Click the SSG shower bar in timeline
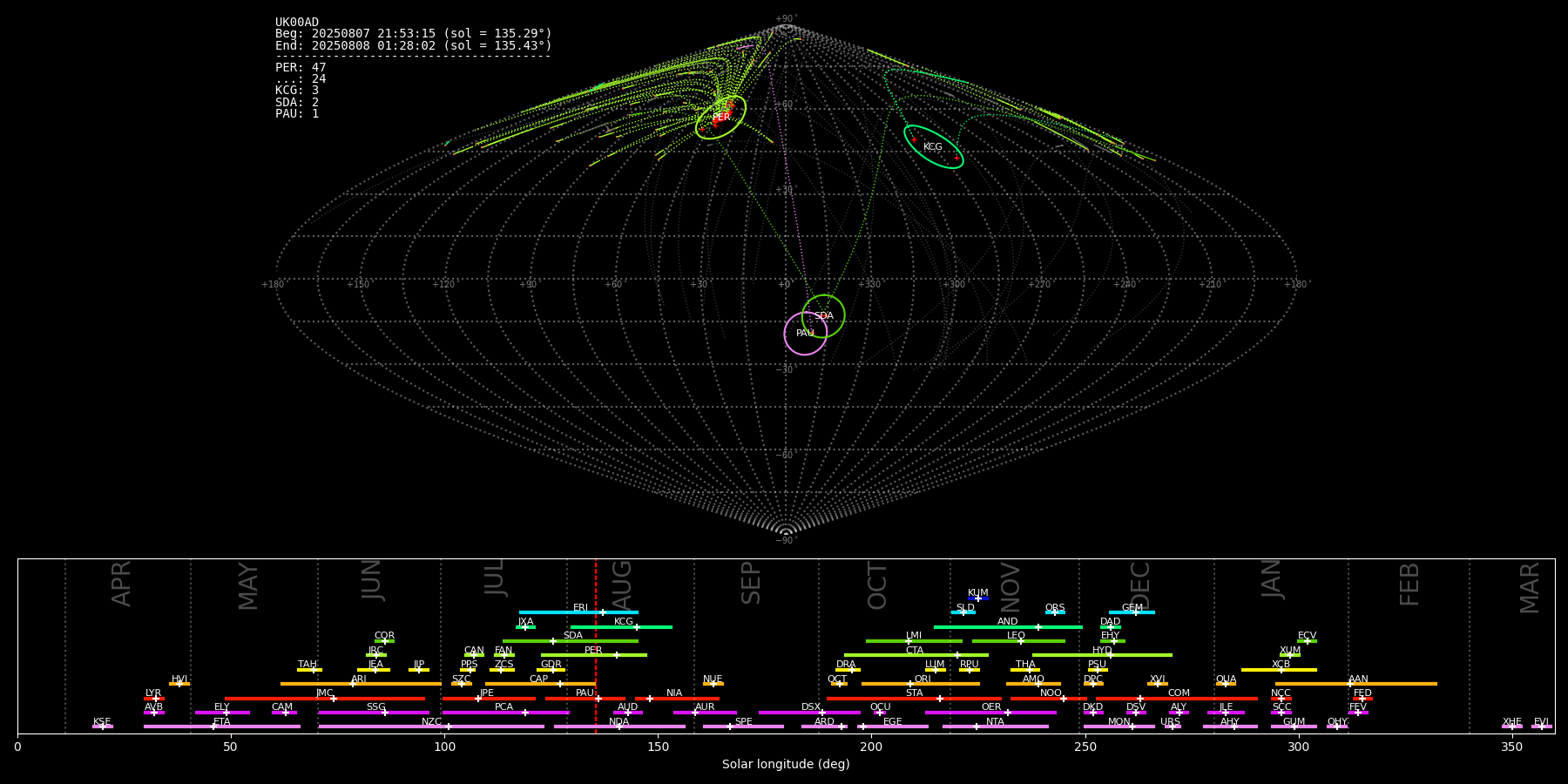Viewport: 1568px width, 784px height. click(x=374, y=713)
